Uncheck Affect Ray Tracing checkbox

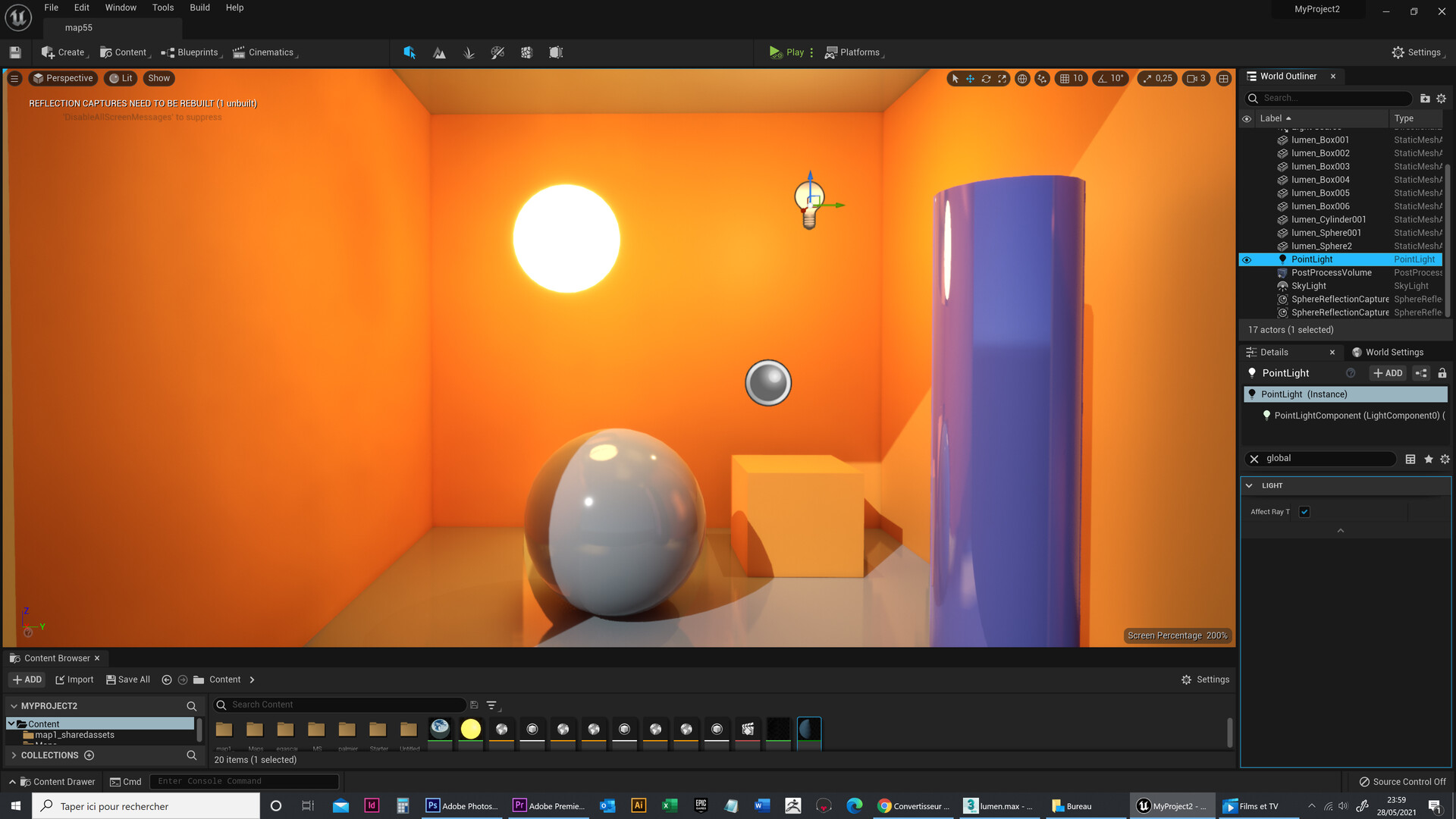[1304, 512]
